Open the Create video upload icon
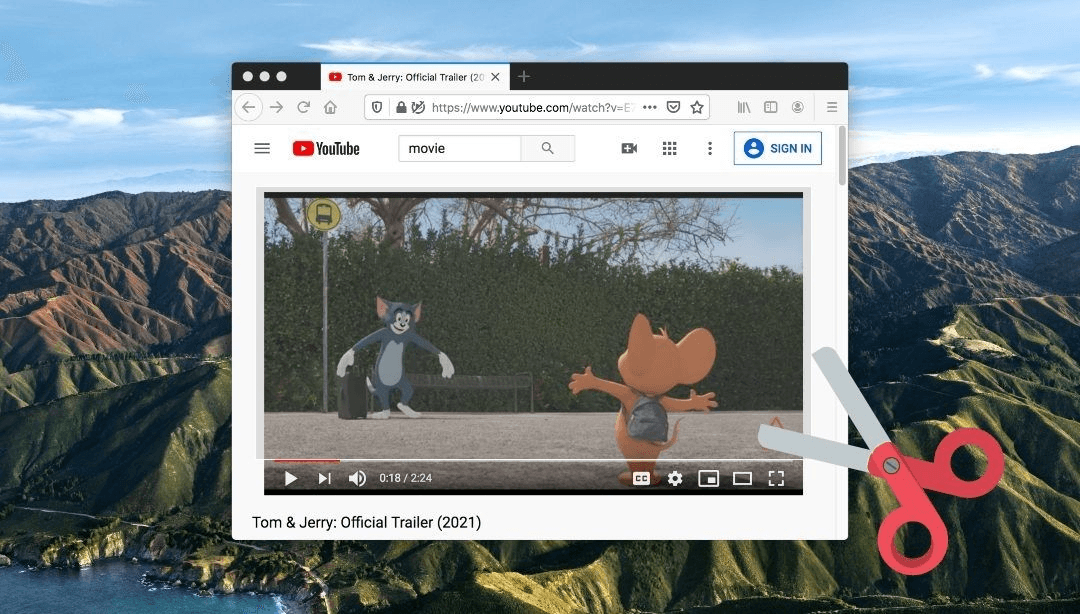Image resolution: width=1080 pixels, height=614 pixels. 628,148
